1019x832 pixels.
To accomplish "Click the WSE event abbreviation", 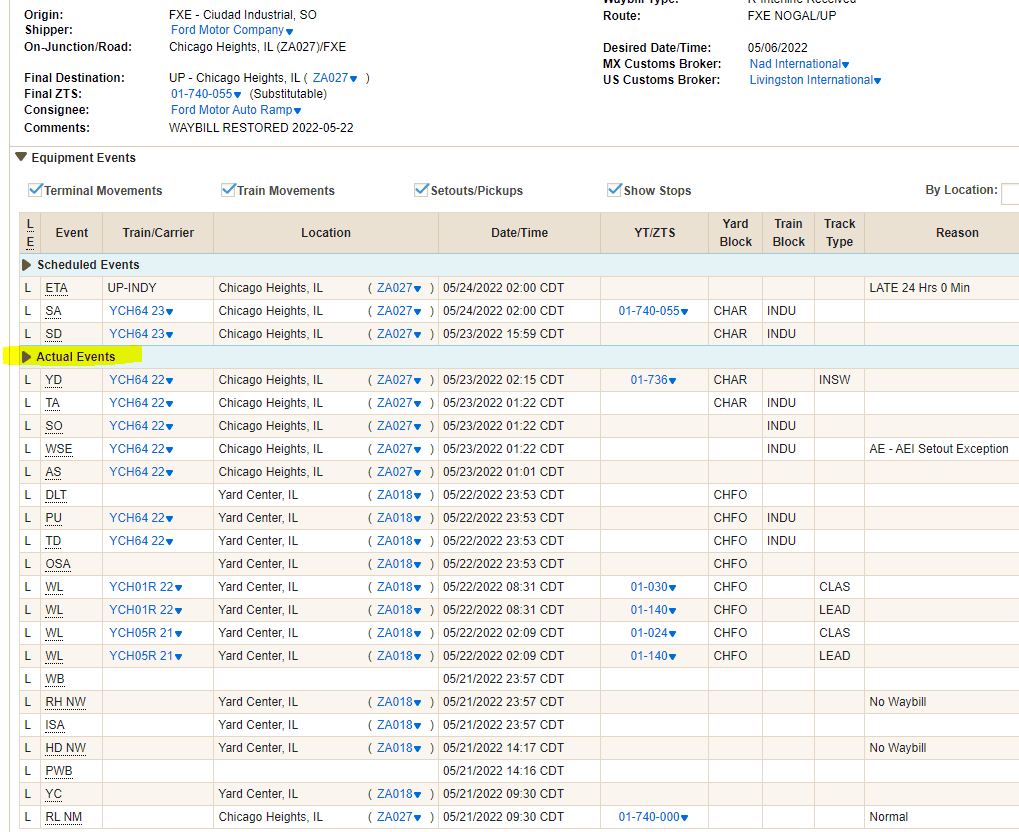I will coord(58,448).
